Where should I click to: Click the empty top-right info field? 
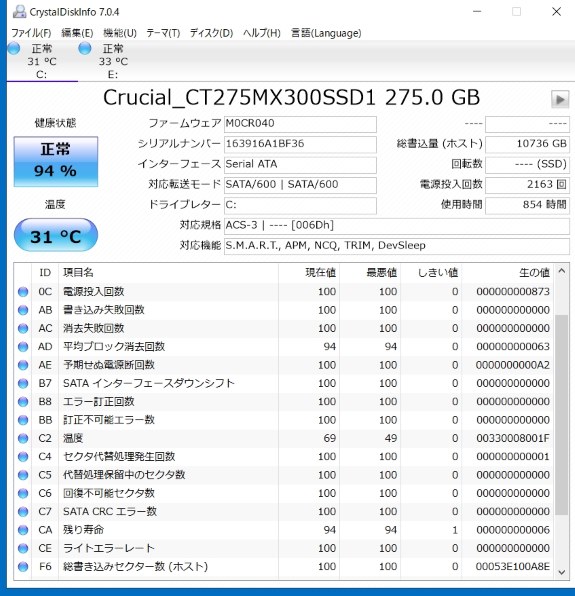click(527, 124)
